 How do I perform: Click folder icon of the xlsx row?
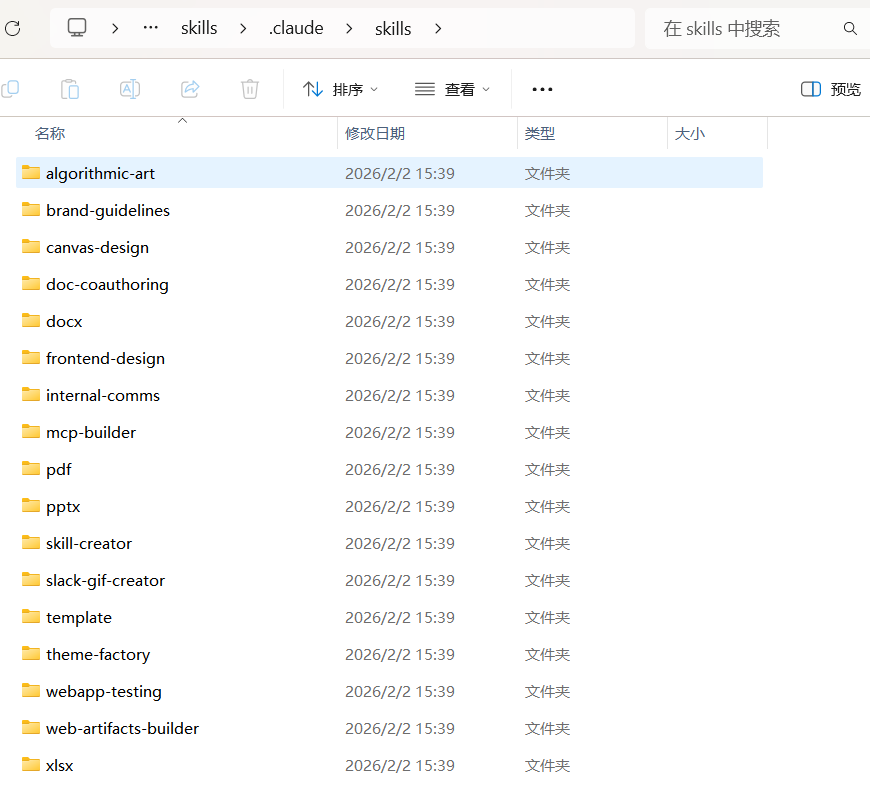pyautogui.click(x=31, y=765)
